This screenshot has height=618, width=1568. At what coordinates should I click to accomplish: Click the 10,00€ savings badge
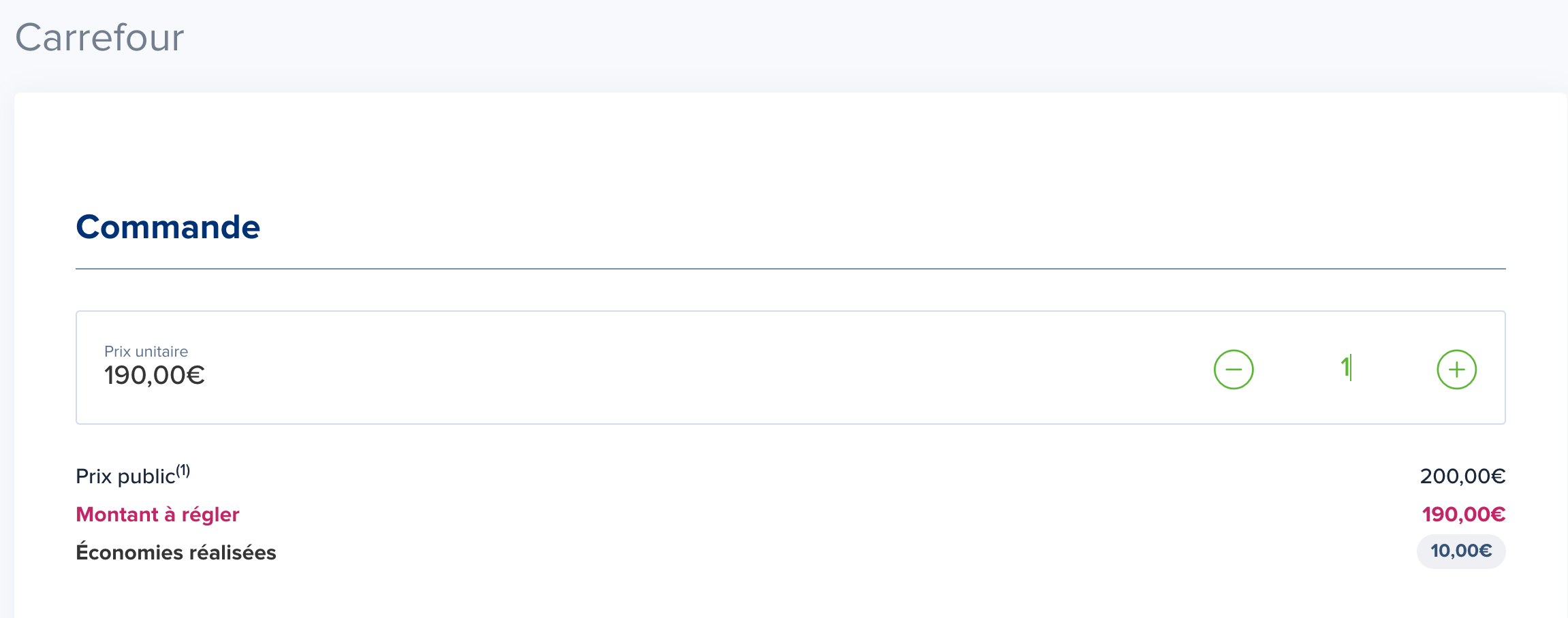pyautogui.click(x=1461, y=551)
